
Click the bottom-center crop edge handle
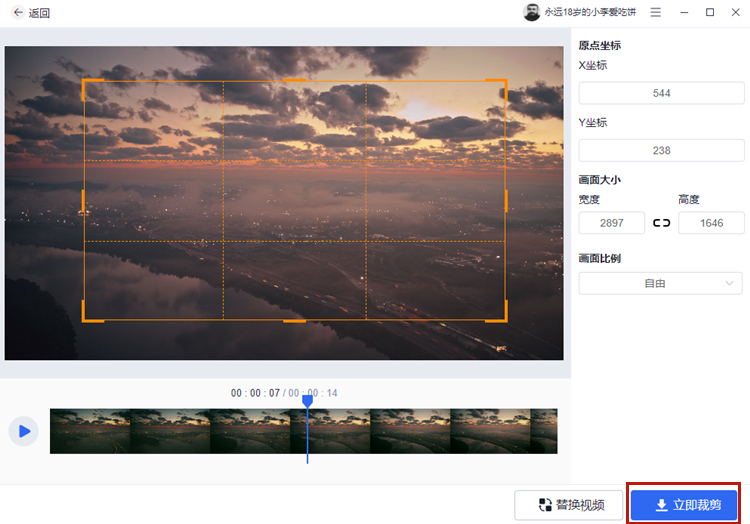click(x=295, y=321)
